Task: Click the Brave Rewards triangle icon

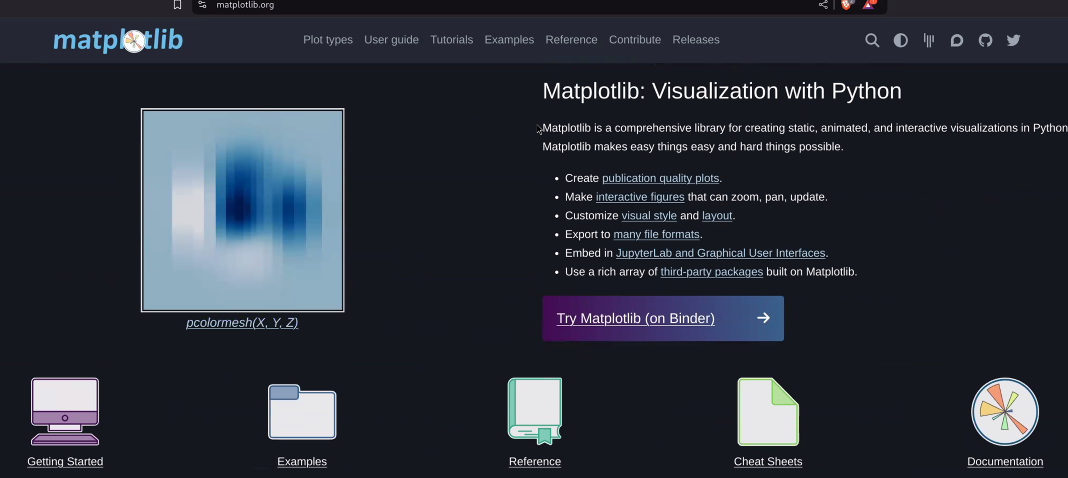Action: [x=869, y=4]
